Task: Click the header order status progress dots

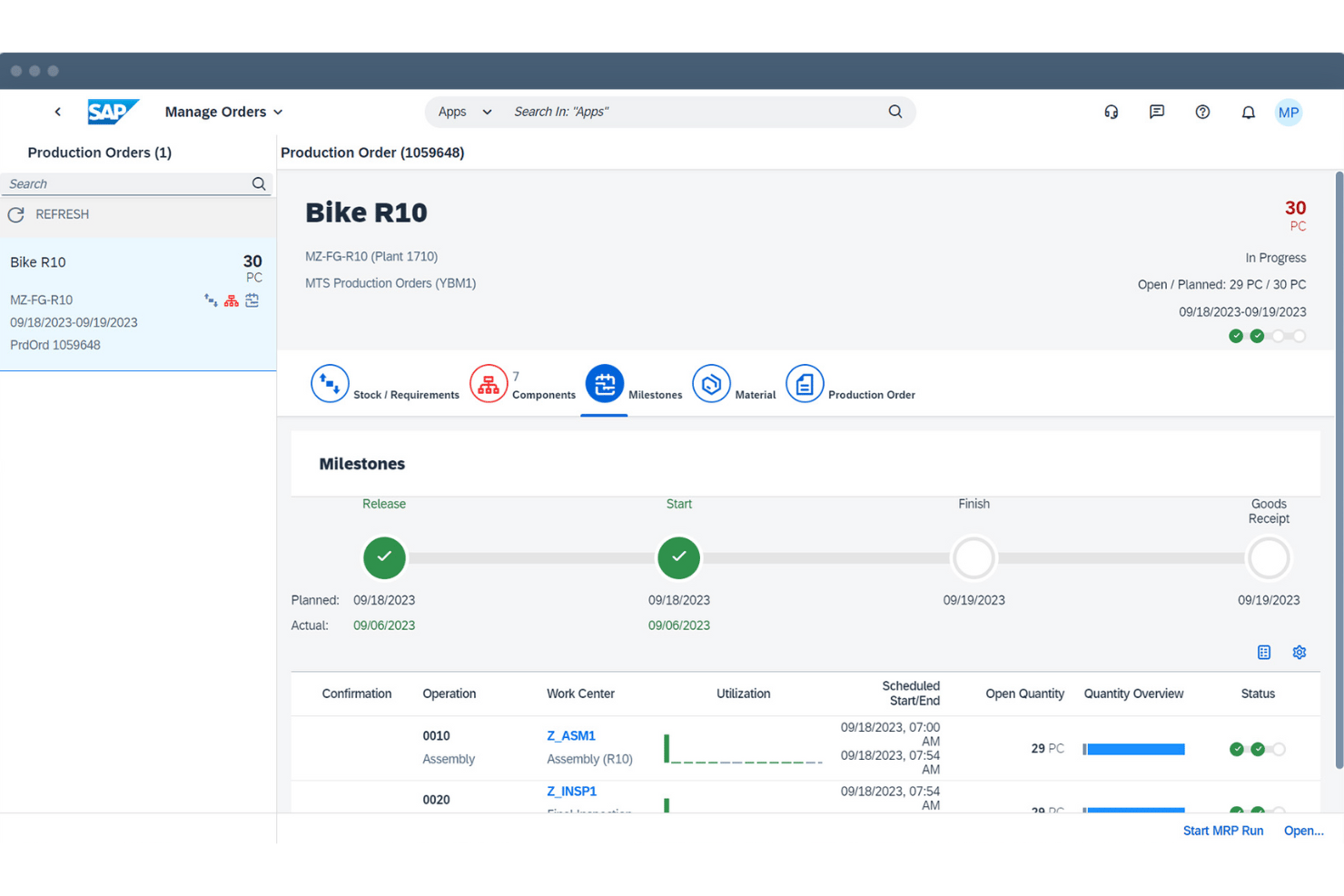Action: pos(1268,336)
